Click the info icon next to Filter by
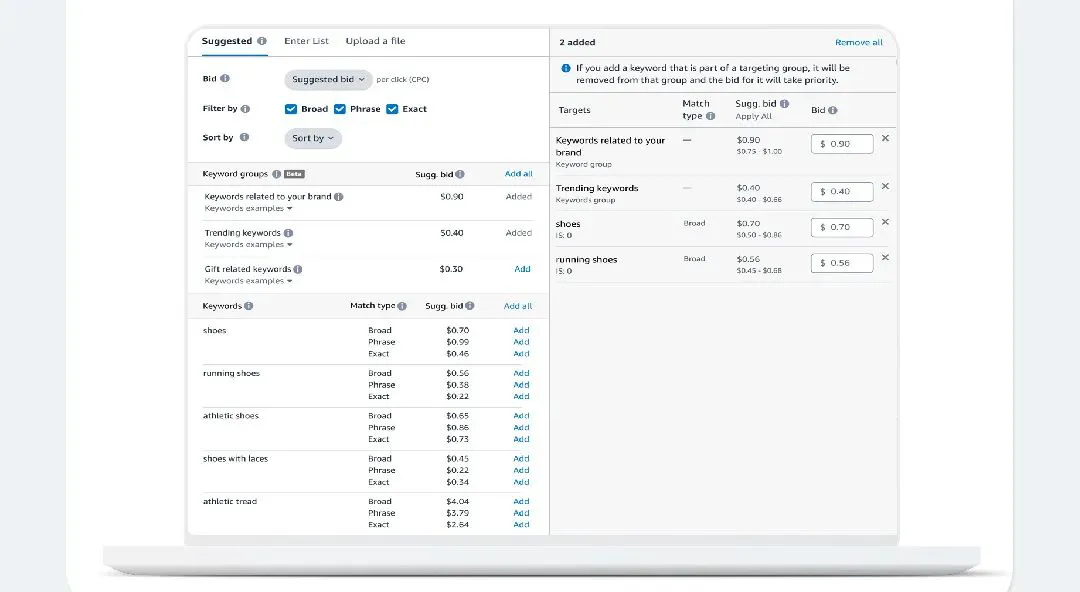1080x592 pixels. click(246, 109)
